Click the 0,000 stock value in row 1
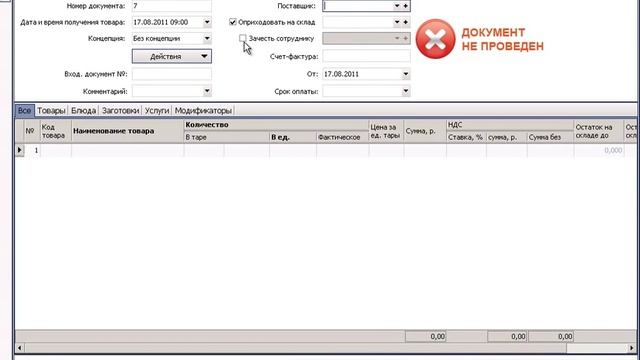 coord(613,150)
